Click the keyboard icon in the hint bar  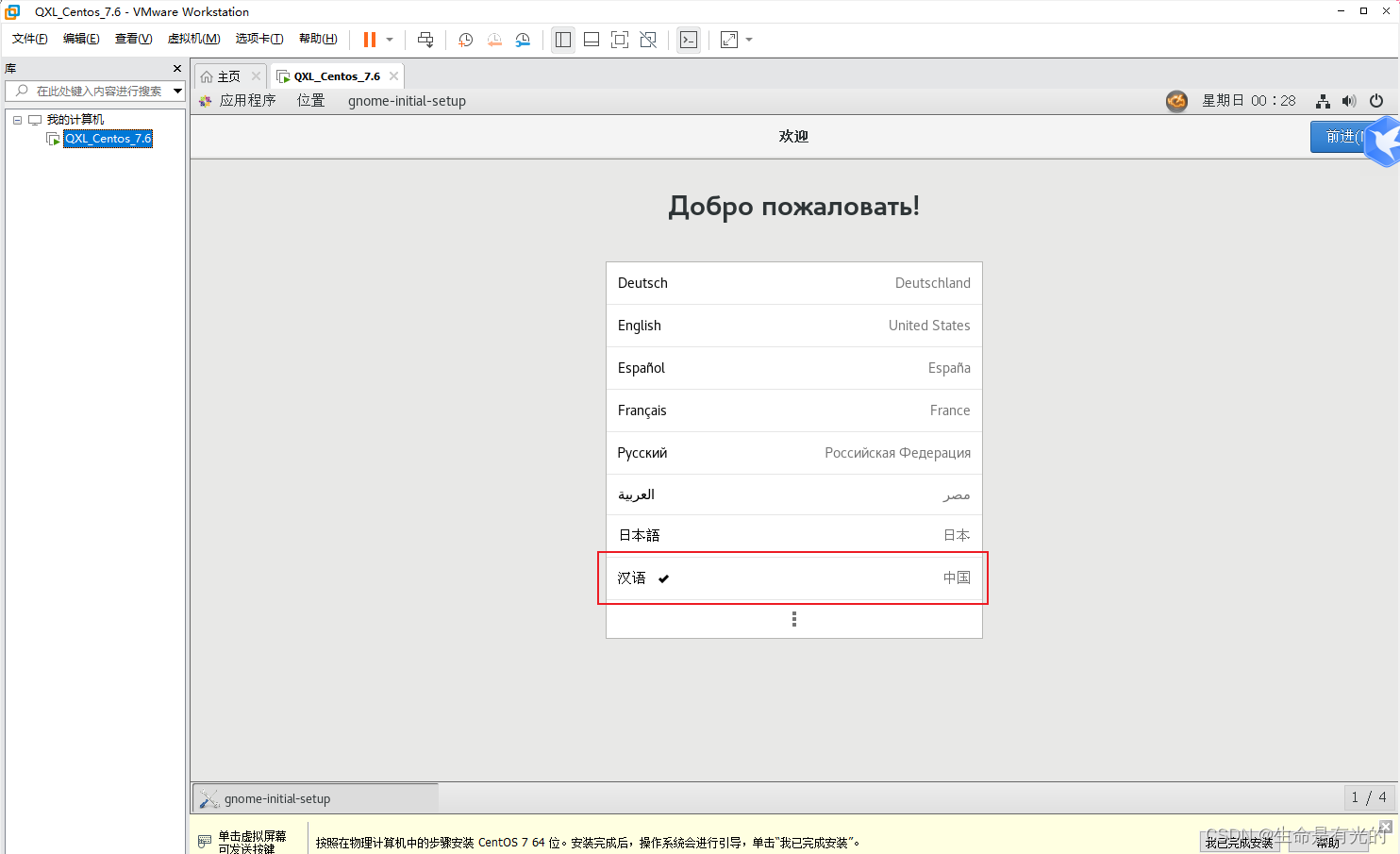(205, 841)
